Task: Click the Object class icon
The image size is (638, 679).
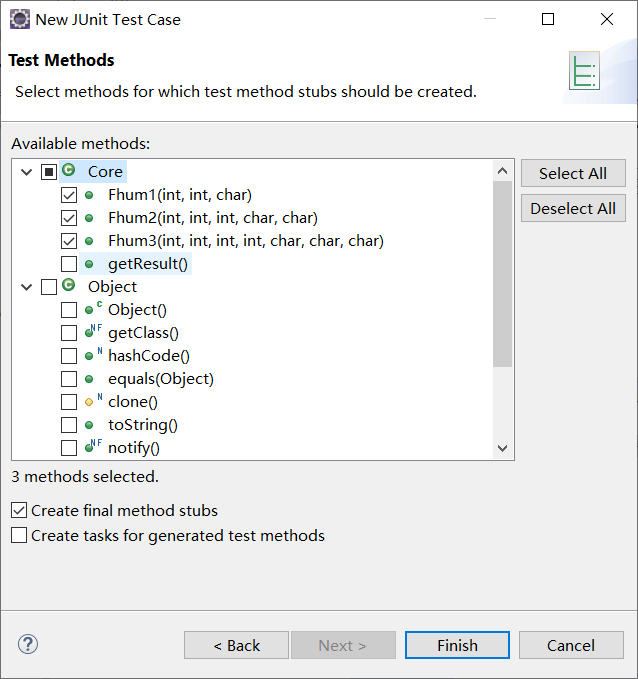Action: click(69, 286)
